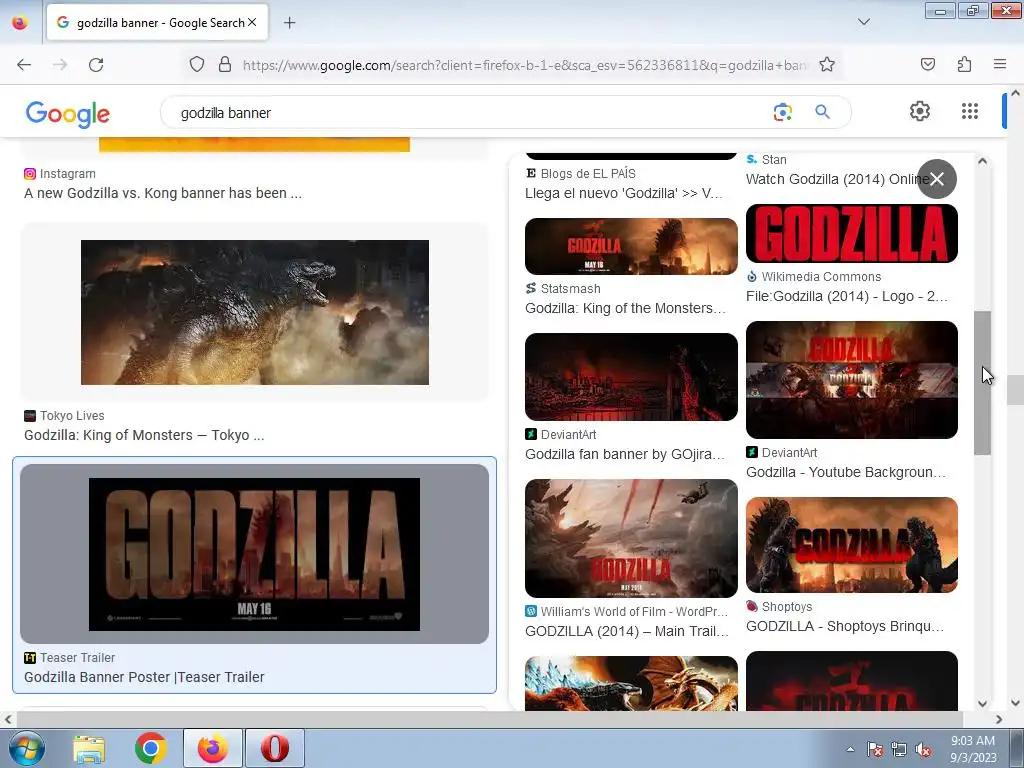Open the Google apps grid
The image size is (1024, 768).
click(x=970, y=111)
